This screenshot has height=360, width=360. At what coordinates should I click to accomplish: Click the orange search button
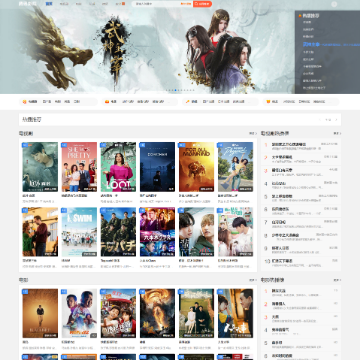[x=203, y=4]
